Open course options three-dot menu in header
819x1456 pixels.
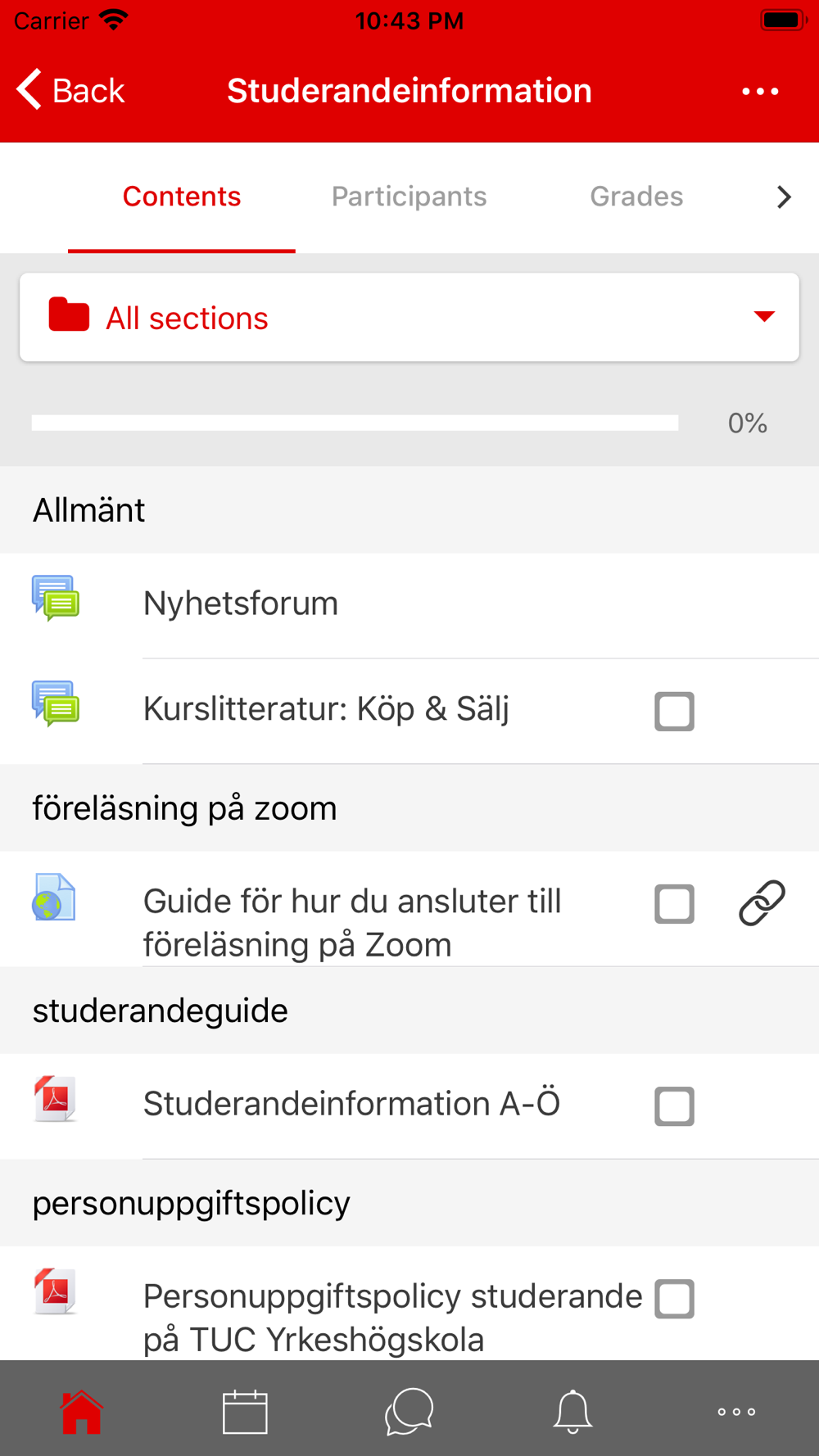pos(760,91)
